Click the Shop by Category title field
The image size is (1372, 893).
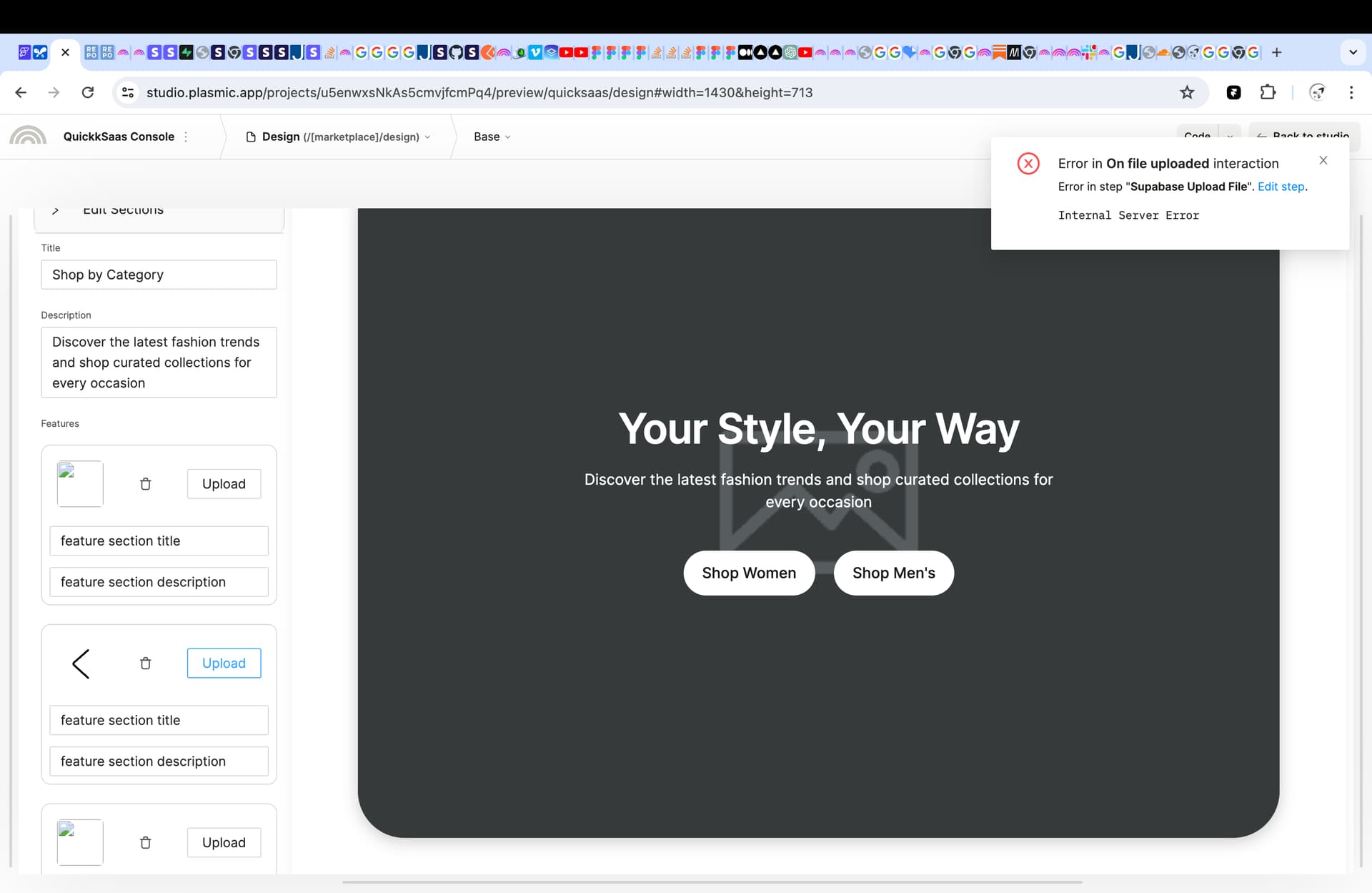(x=159, y=275)
